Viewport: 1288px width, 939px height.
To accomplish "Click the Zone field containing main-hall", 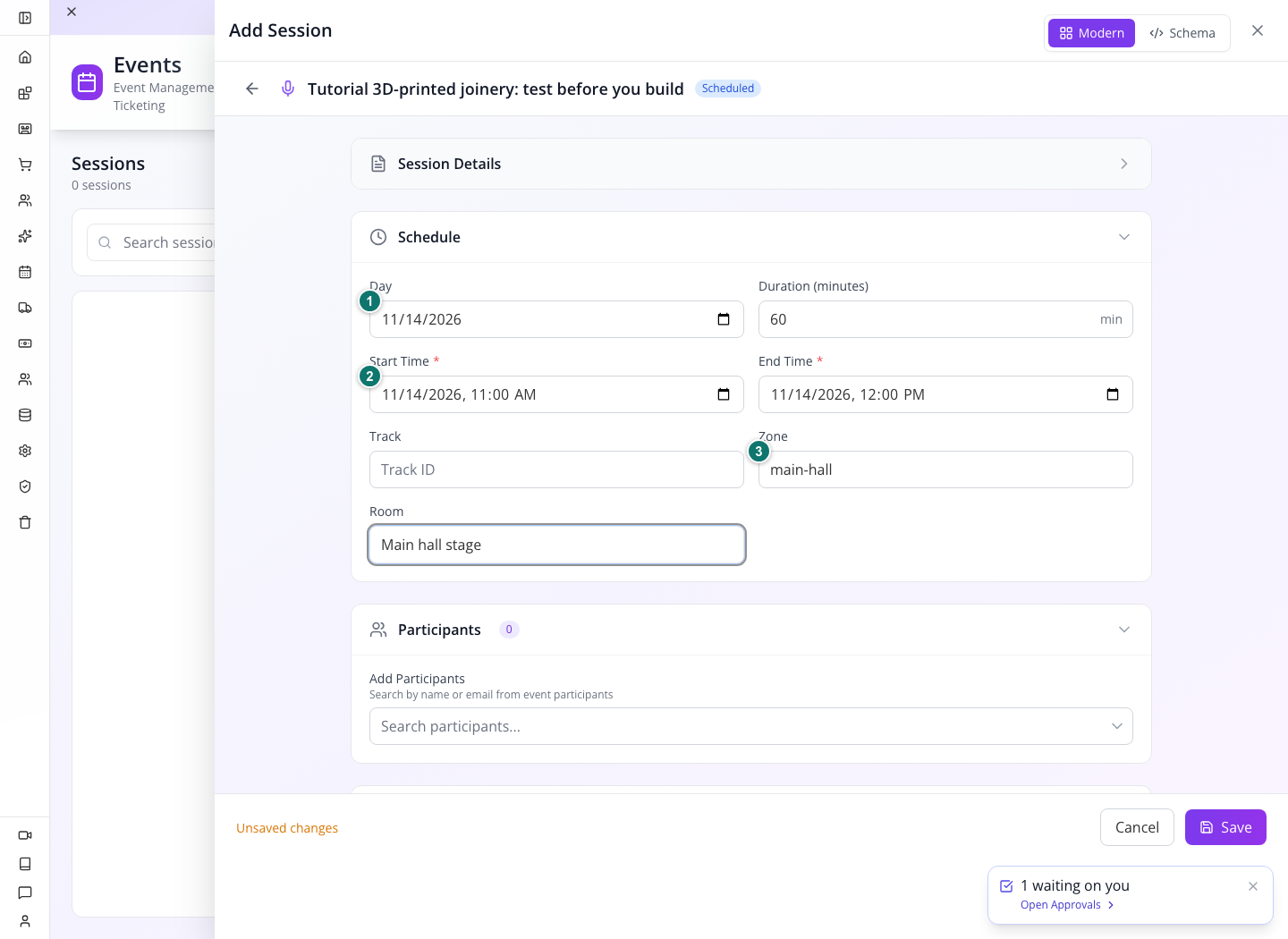I will coord(945,469).
